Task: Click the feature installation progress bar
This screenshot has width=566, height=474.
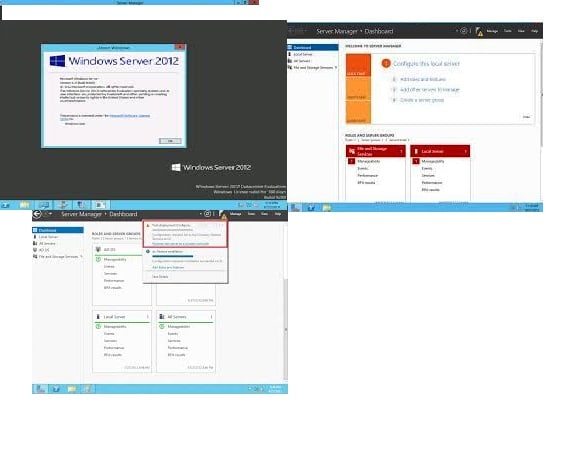Action: pyautogui.click(x=173, y=256)
